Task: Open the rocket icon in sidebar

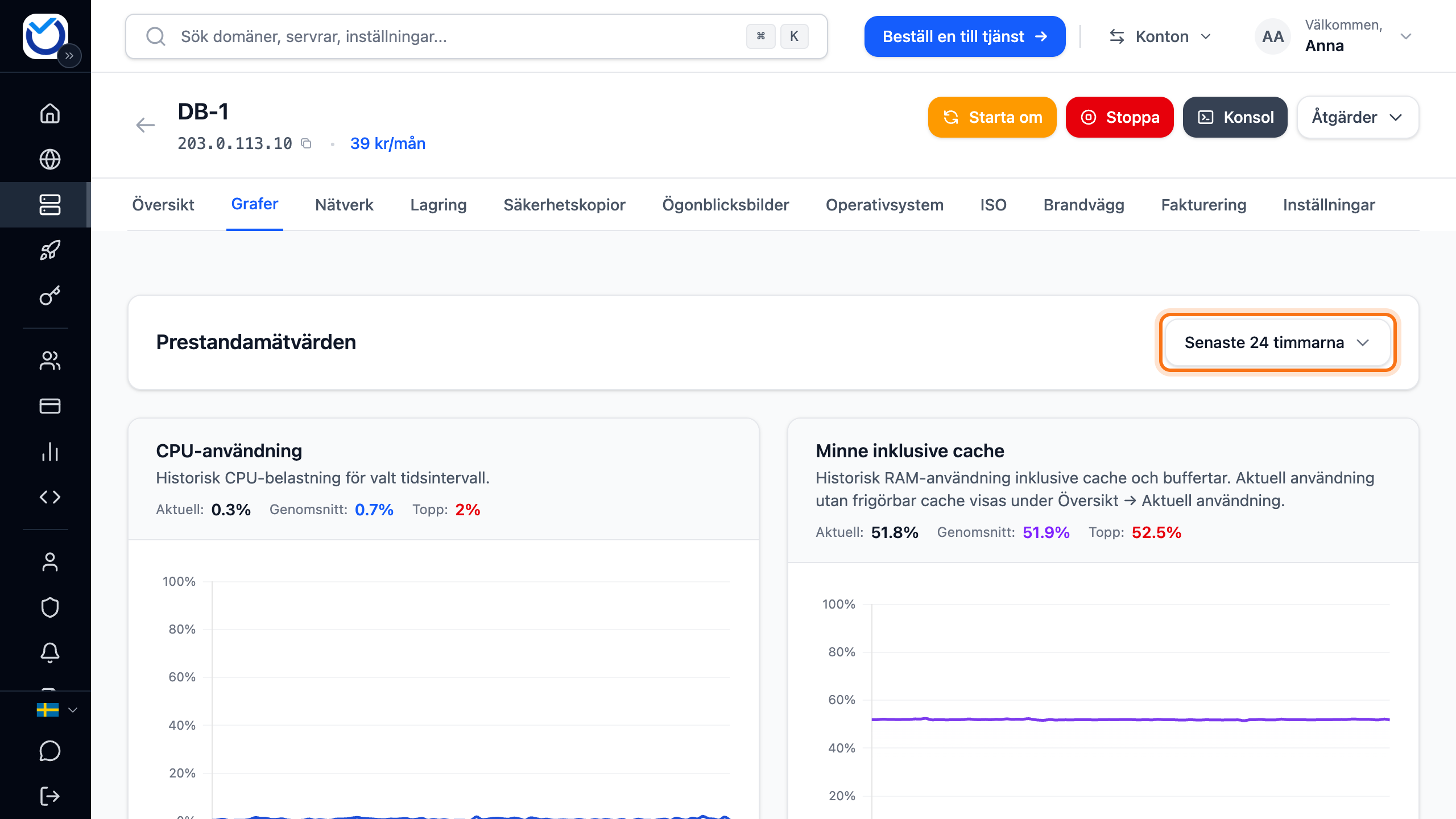Action: (50, 250)
